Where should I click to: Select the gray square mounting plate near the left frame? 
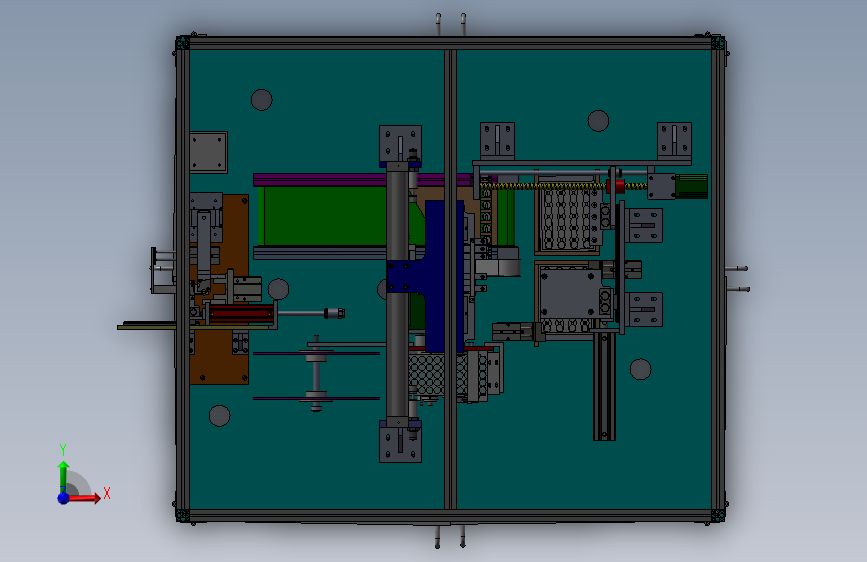tap(208, 152)
